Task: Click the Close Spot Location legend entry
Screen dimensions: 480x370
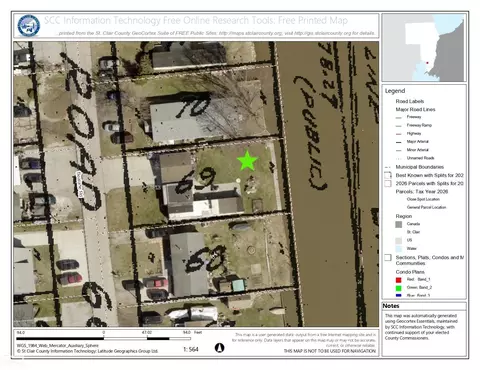Action: tap(423, 199)
